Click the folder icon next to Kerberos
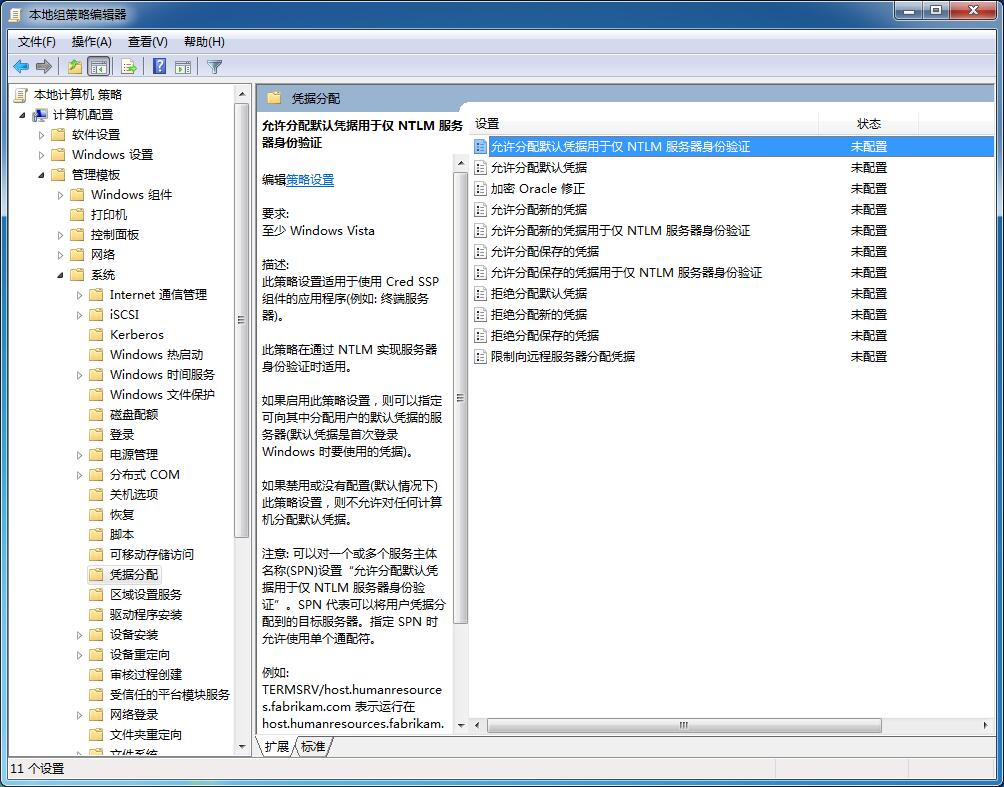Viewport: 1004px width, 787px height. pos(96,335)
